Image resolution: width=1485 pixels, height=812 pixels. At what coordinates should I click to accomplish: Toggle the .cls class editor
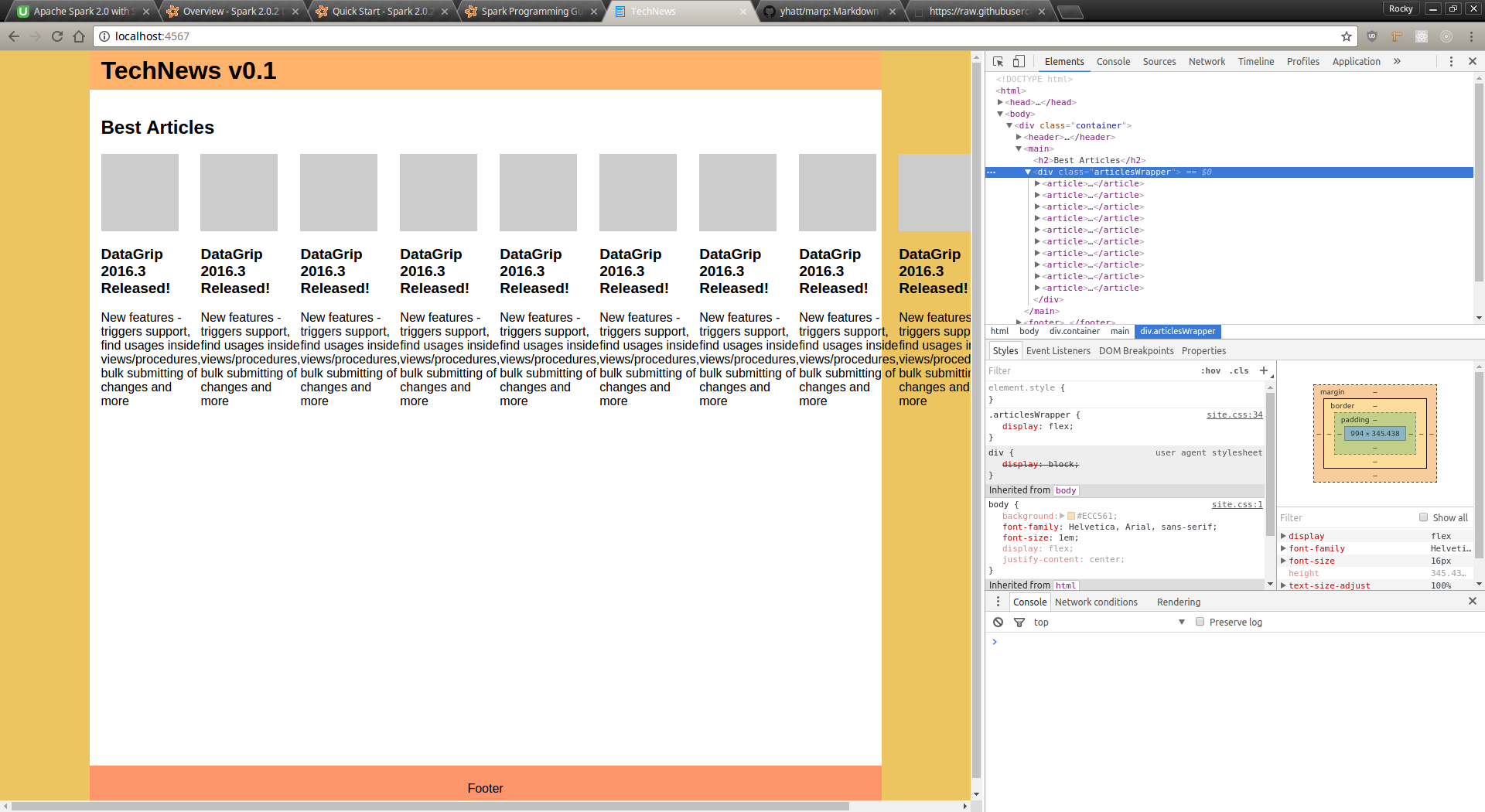point(1239,370)
